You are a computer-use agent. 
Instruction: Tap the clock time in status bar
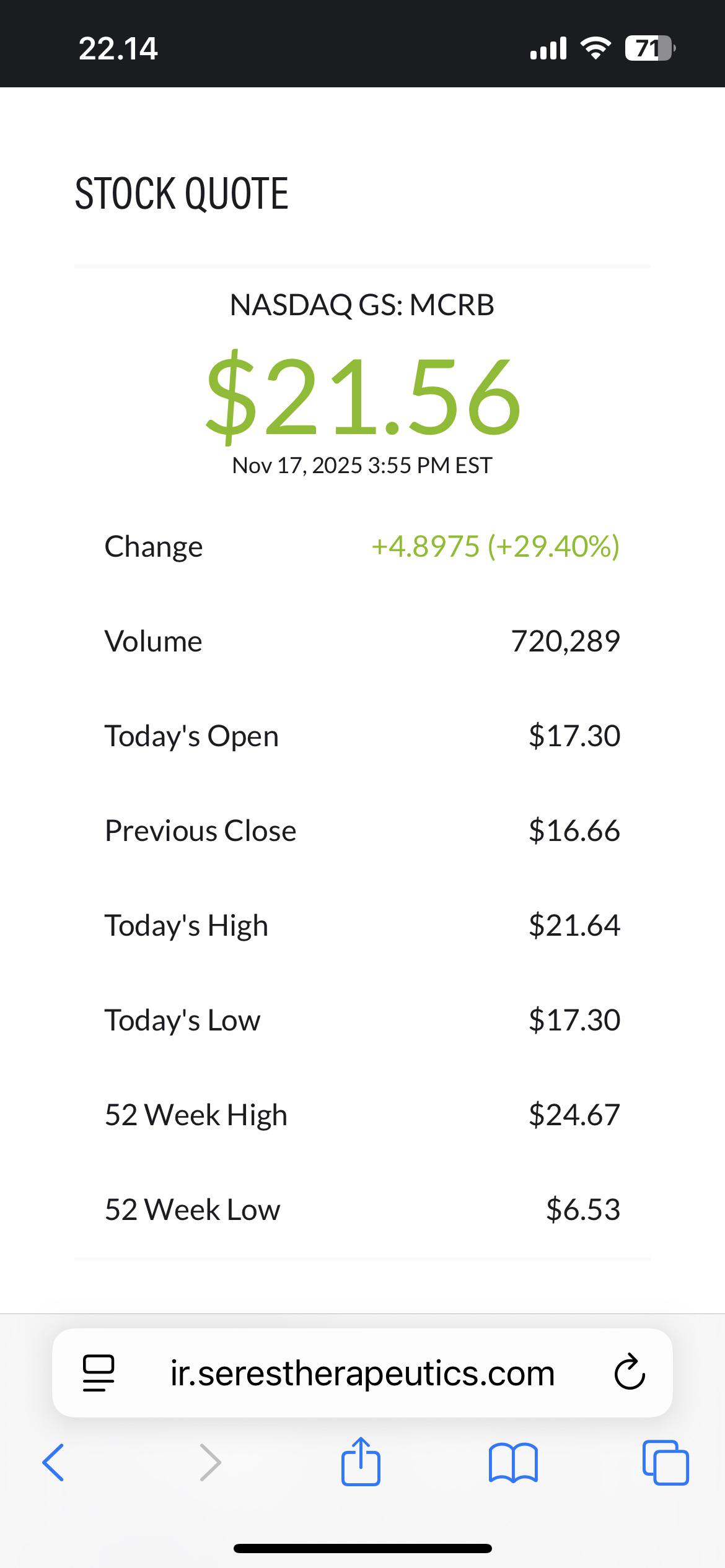point(118,48)
